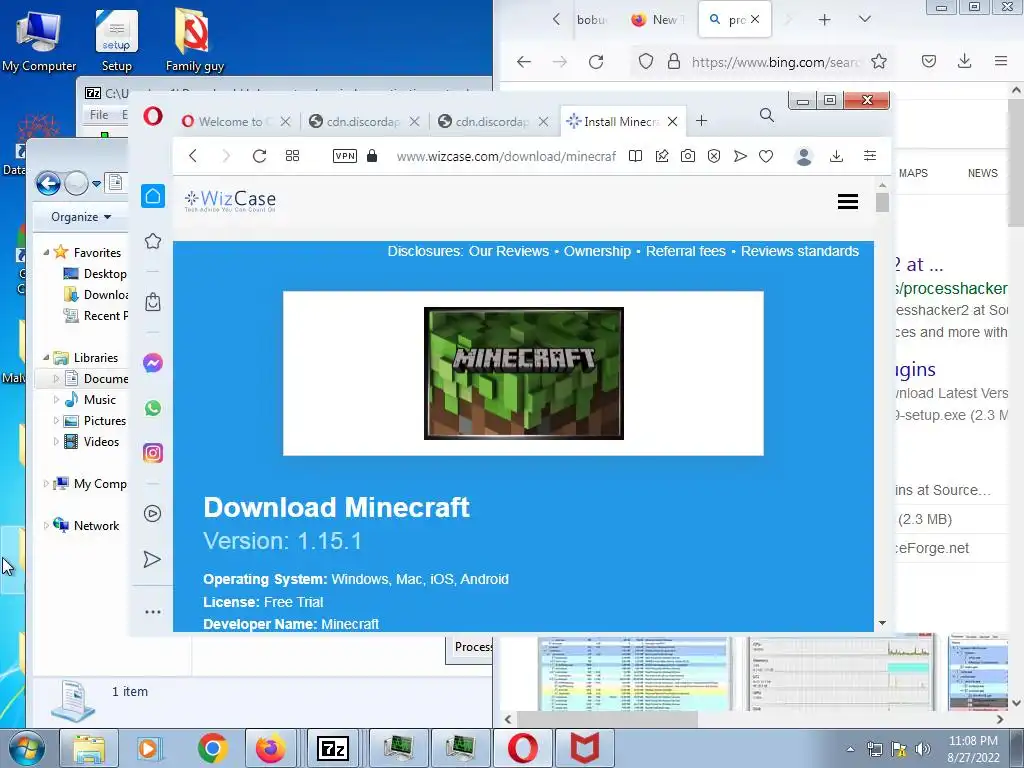Click Explorer back navigation button

pyautogui.click(x=48, y=184)
